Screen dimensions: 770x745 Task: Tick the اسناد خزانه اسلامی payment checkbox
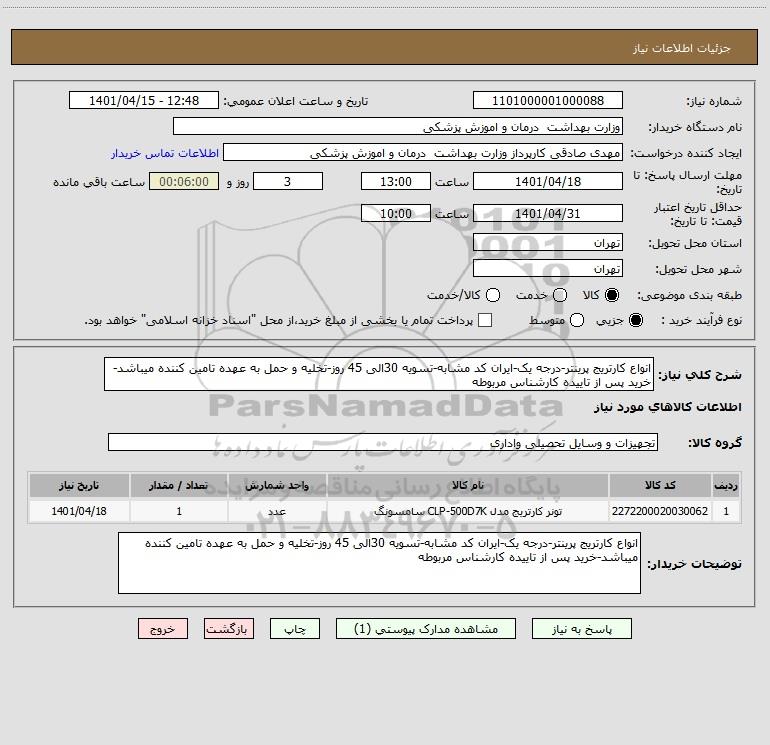[485, 320]
